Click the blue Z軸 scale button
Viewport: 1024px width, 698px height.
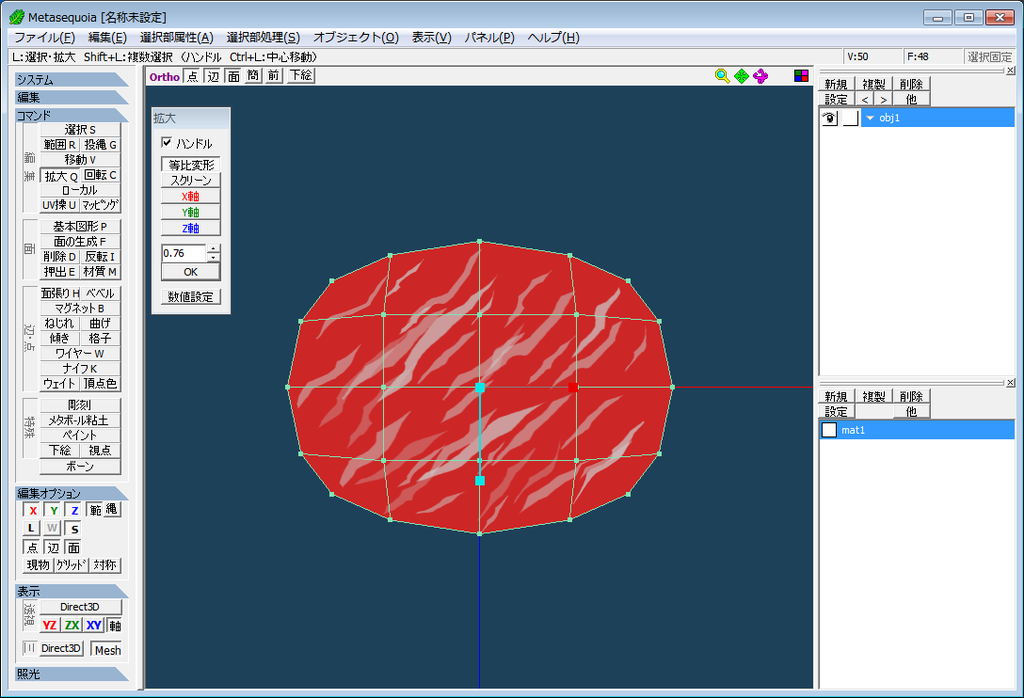click(x=191, y=228)
